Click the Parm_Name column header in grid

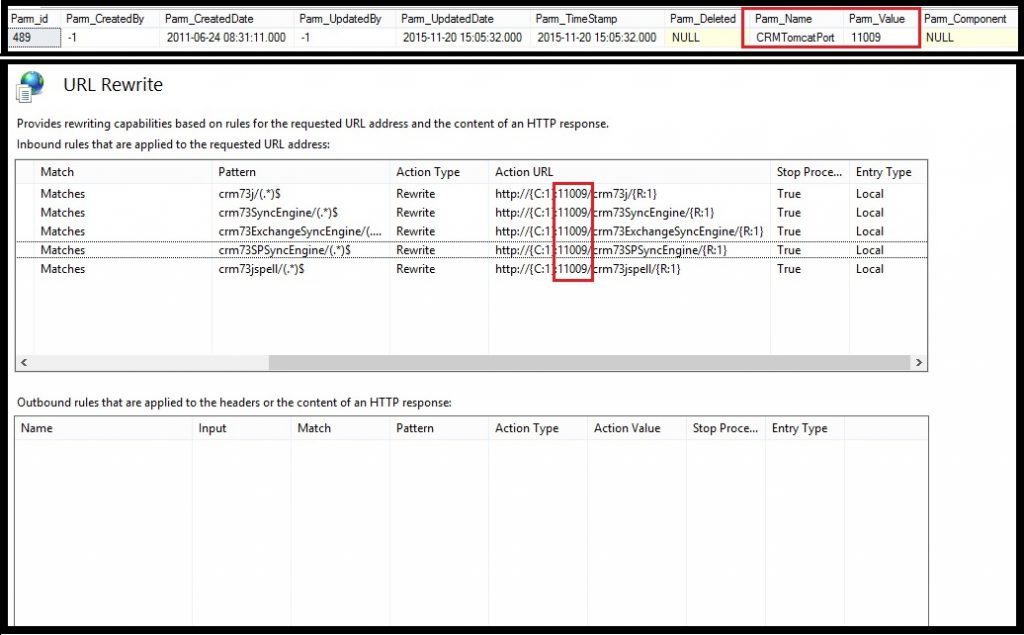(783, 18)
